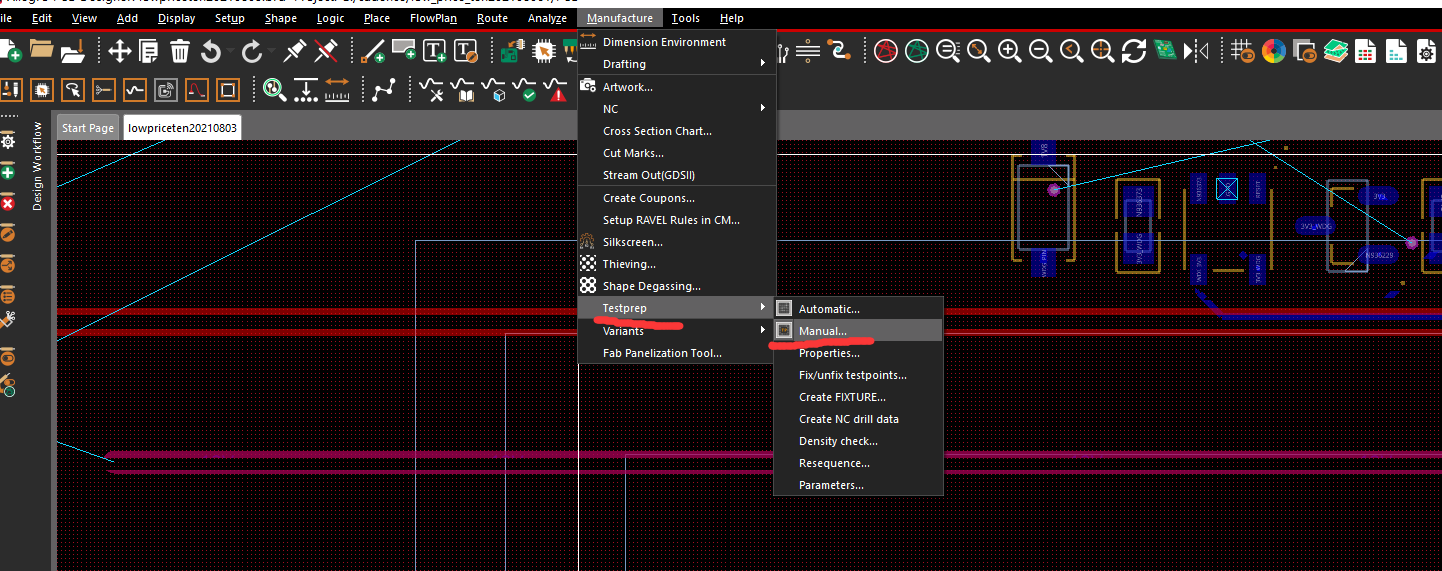The width and height of the screenshot is (1442, 571).
Task: Select Fab Panelization Tool... entry
Action: pos(677,353)
